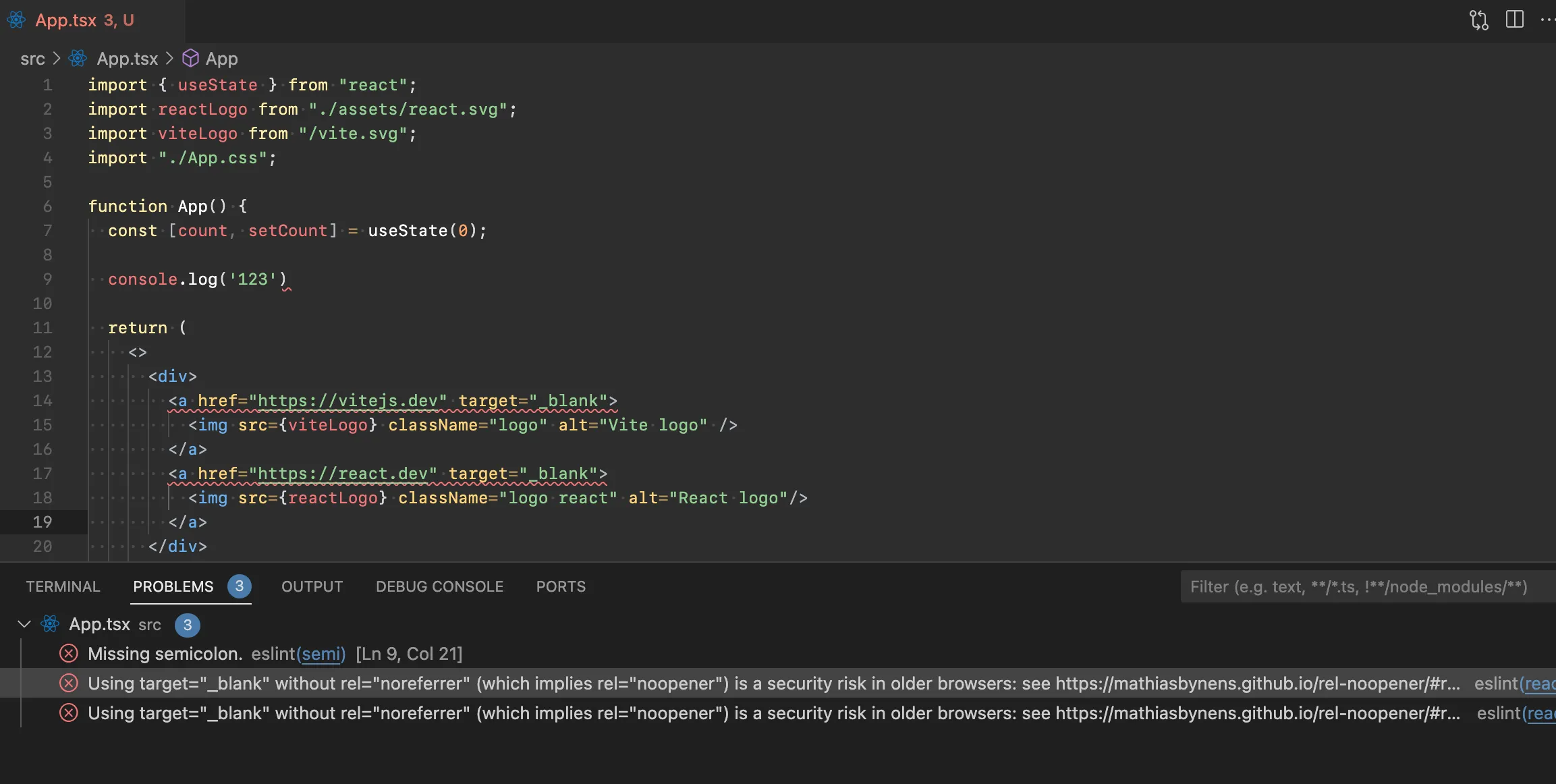Screen dimensions: 1556x784
Task: Collapse the App.tsx problems group chevron
Action: click(25, 625)
